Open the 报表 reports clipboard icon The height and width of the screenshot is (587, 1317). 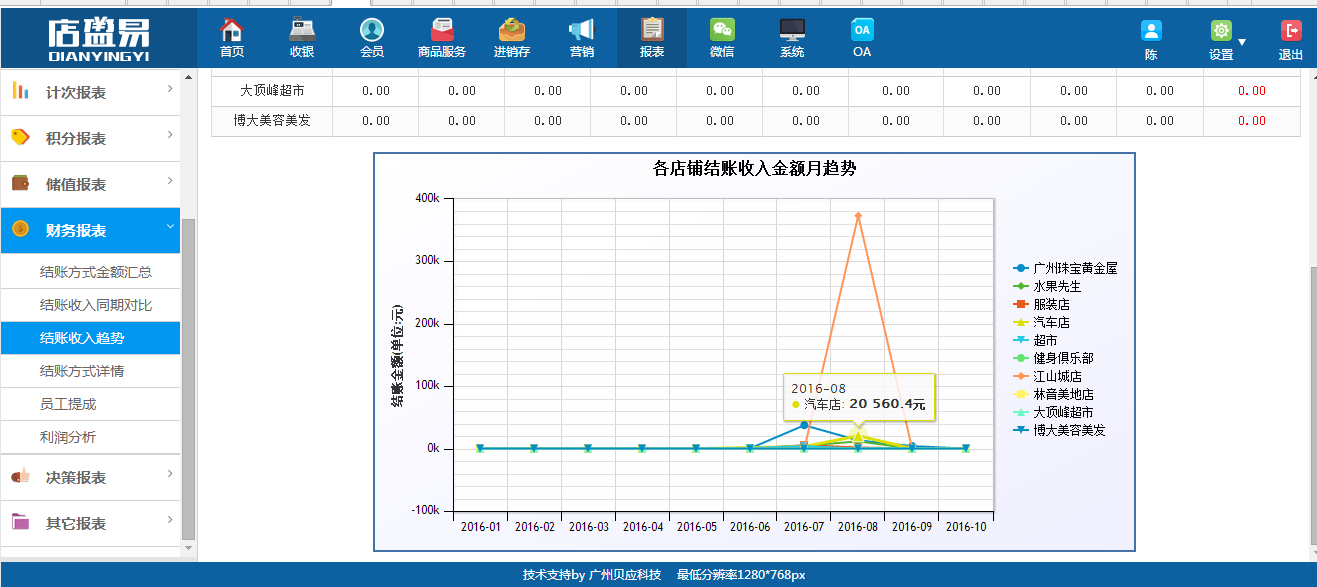coord(652,30)
